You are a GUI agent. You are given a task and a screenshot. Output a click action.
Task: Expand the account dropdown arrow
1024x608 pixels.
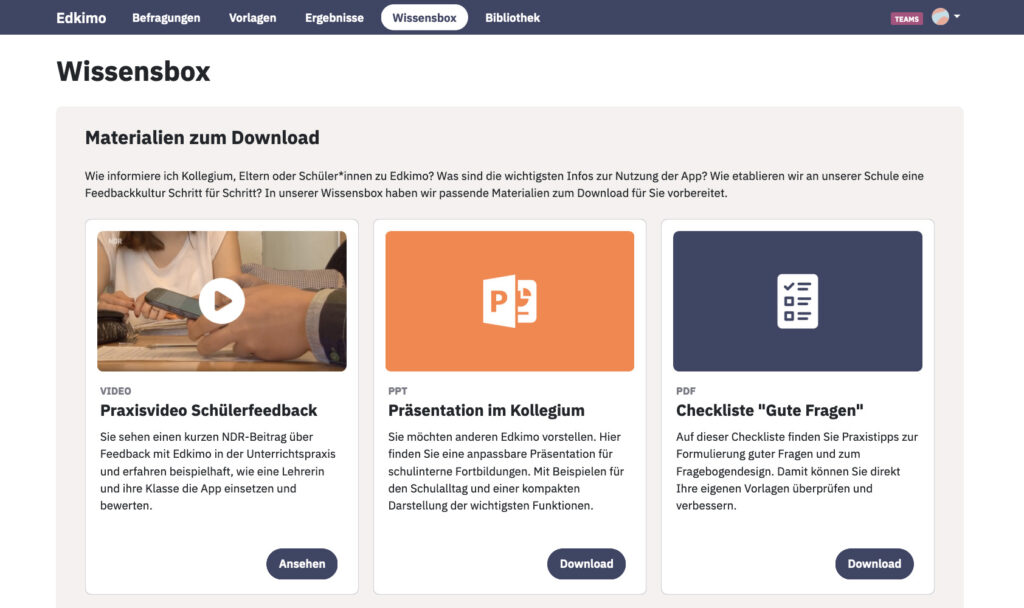957,16
